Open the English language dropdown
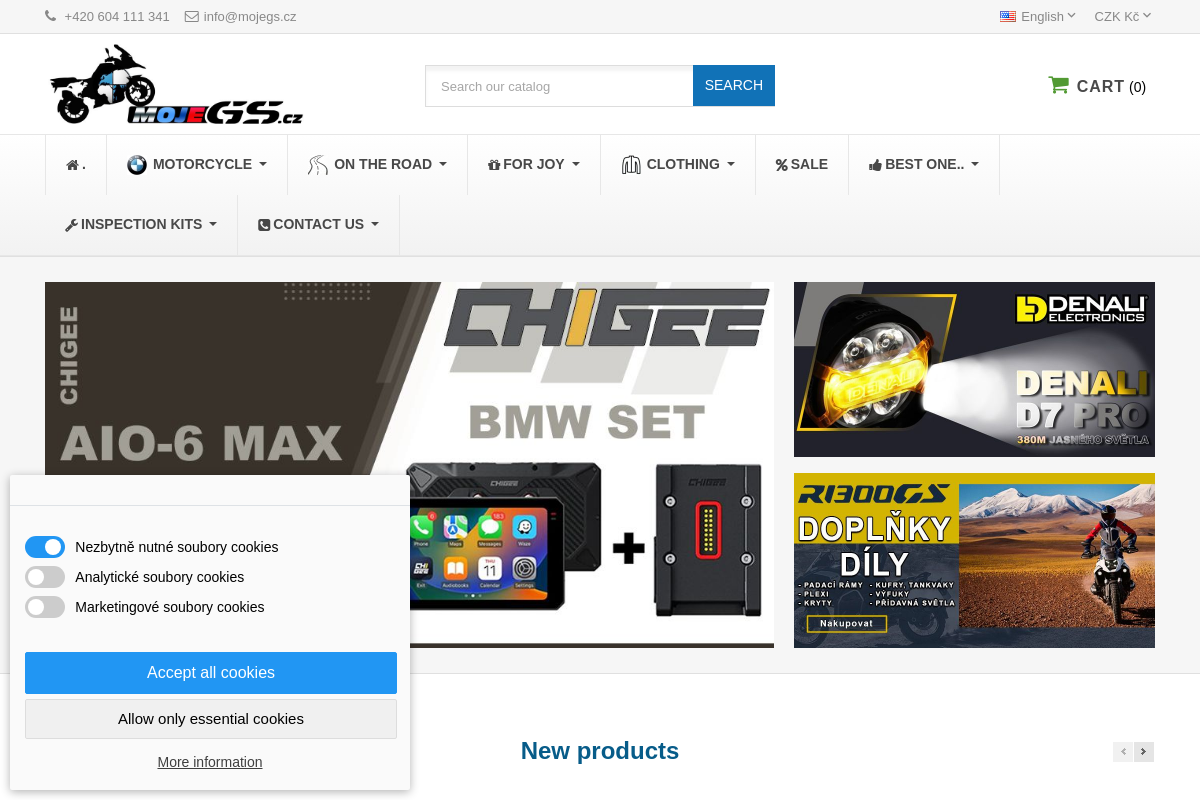 tap(1038, 16)
